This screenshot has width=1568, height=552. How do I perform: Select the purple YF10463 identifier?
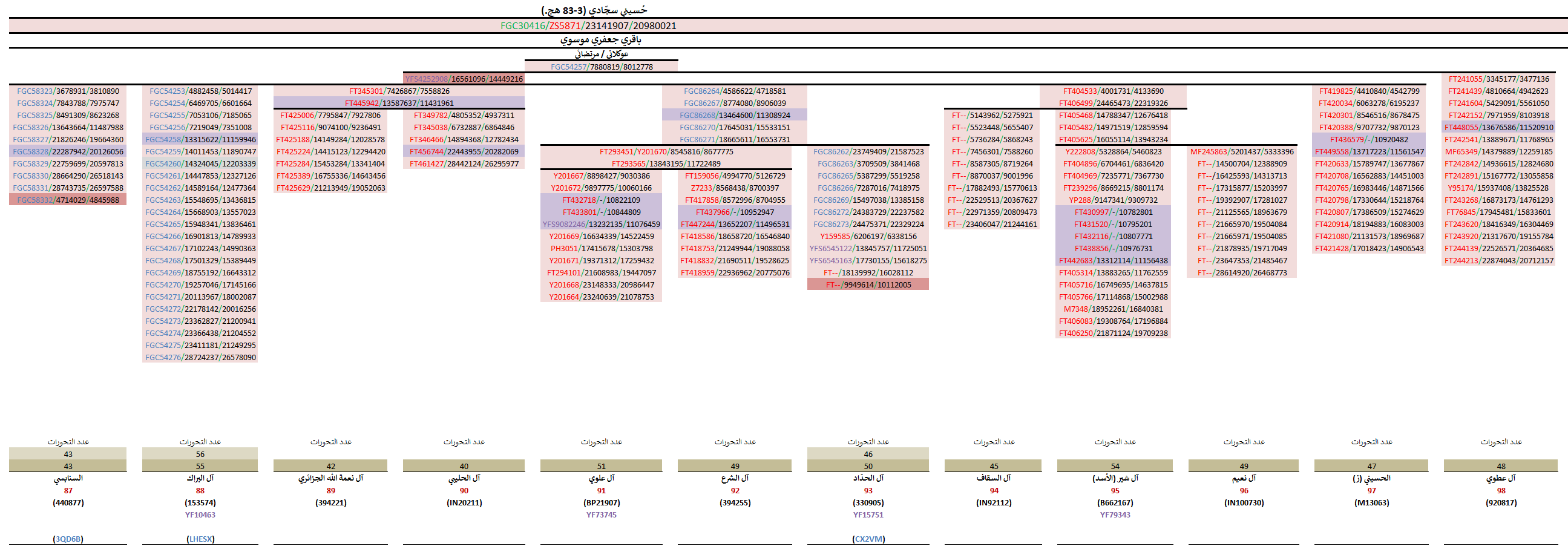pyautogui.click(x=200, y=515)
